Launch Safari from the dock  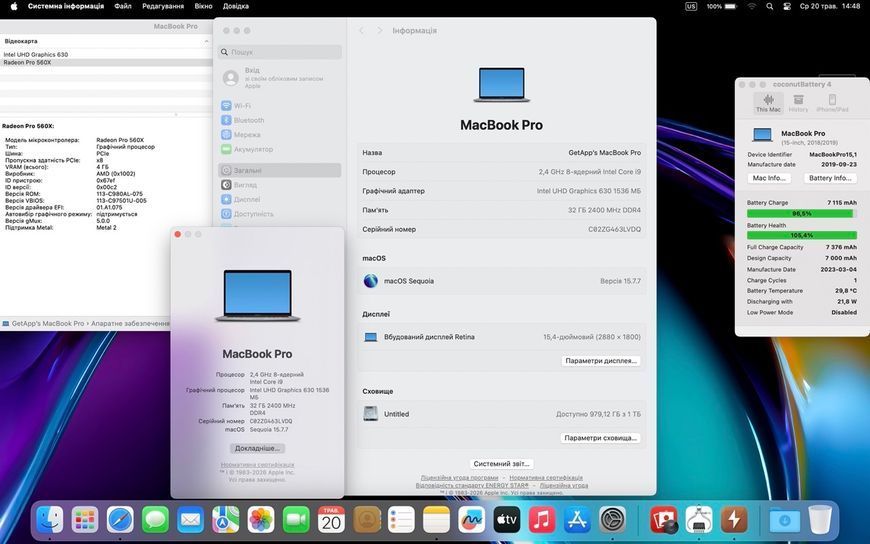[x=120, y=521]
